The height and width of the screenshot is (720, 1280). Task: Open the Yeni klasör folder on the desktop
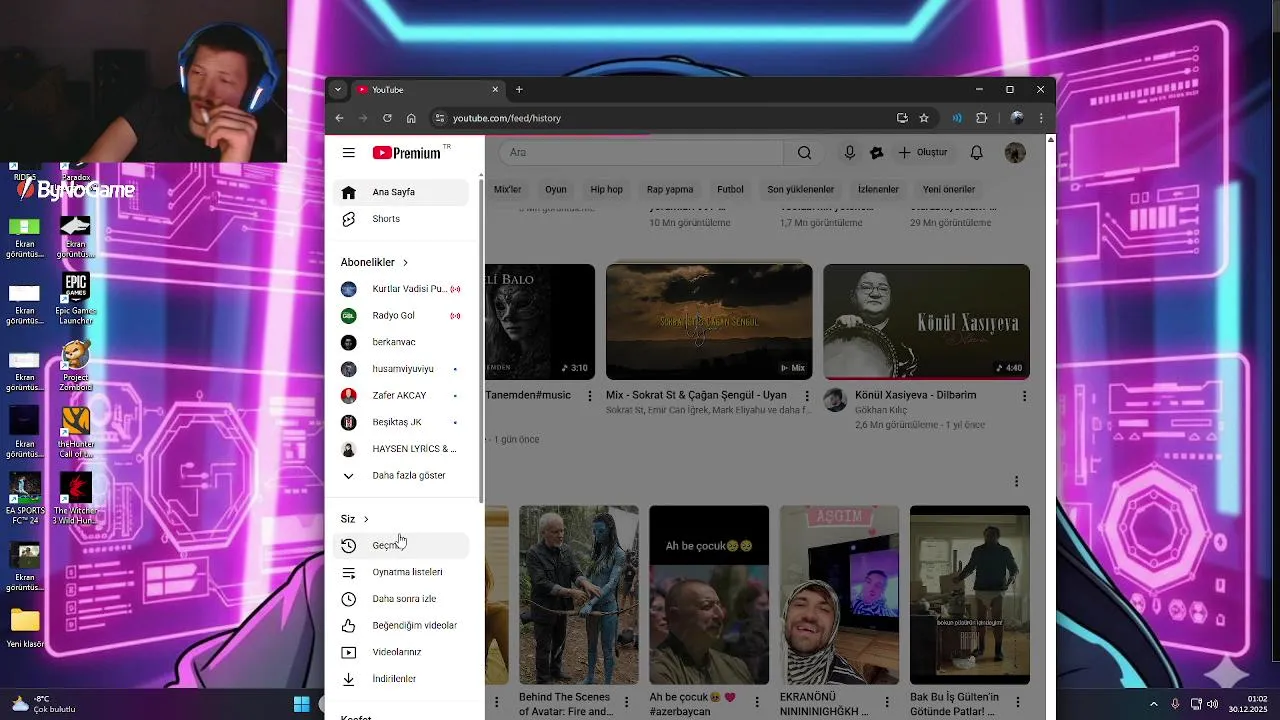pyautogui.click(x=24, y=627)
